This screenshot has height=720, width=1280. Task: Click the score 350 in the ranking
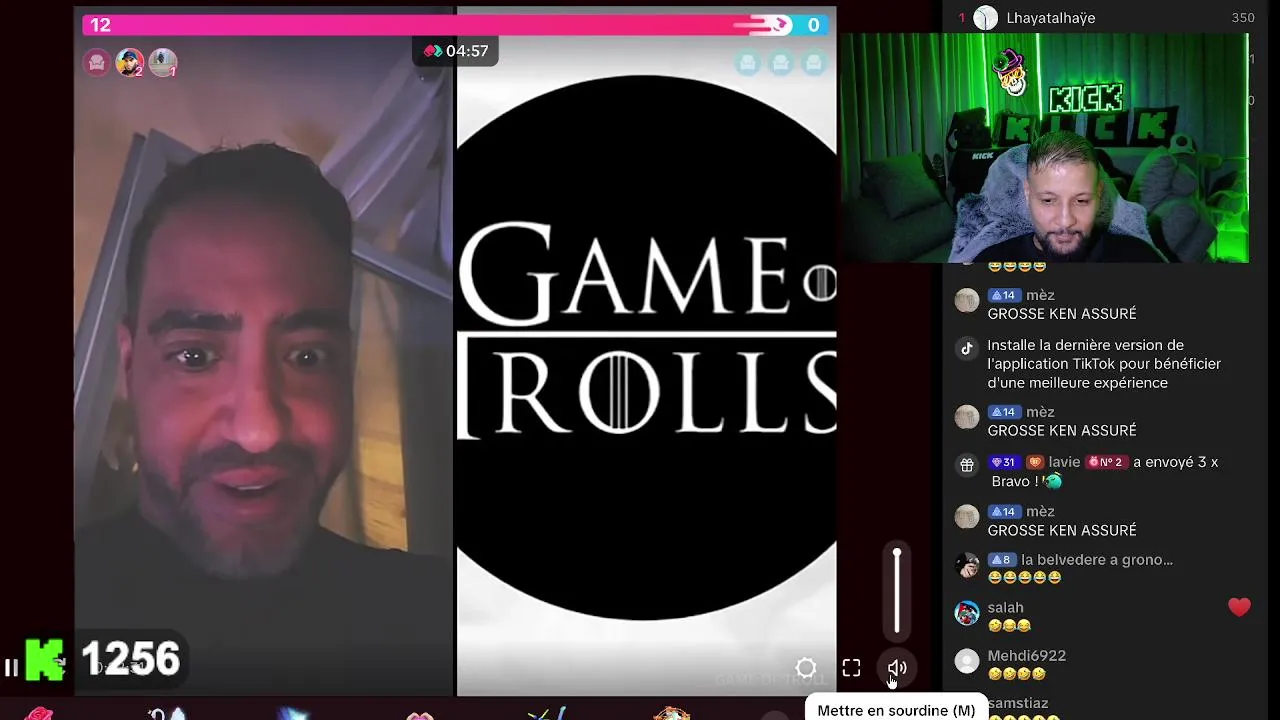1242,18
